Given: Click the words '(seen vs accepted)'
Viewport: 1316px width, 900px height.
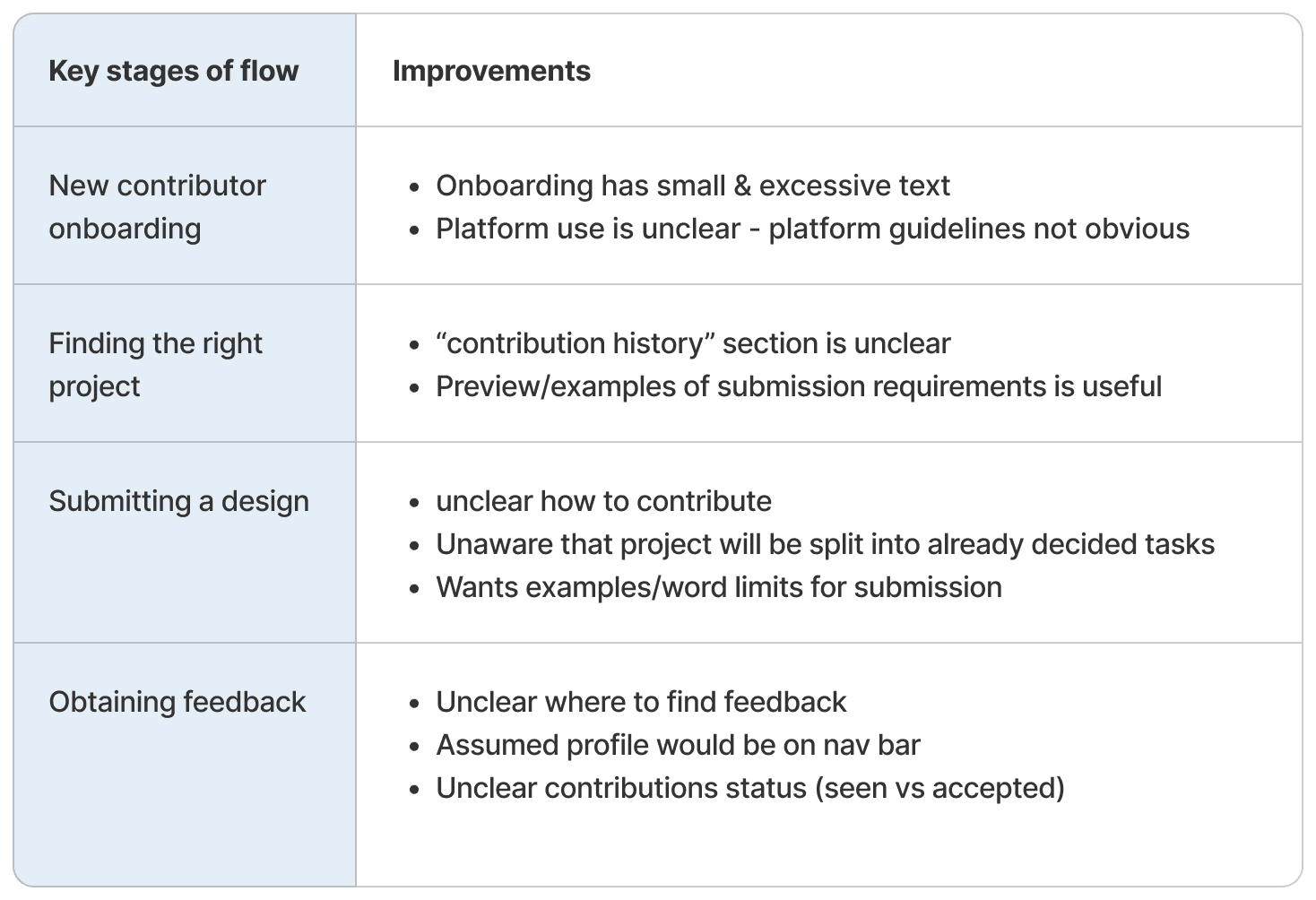Looking at the screenshot, I should tap(939, 788).
